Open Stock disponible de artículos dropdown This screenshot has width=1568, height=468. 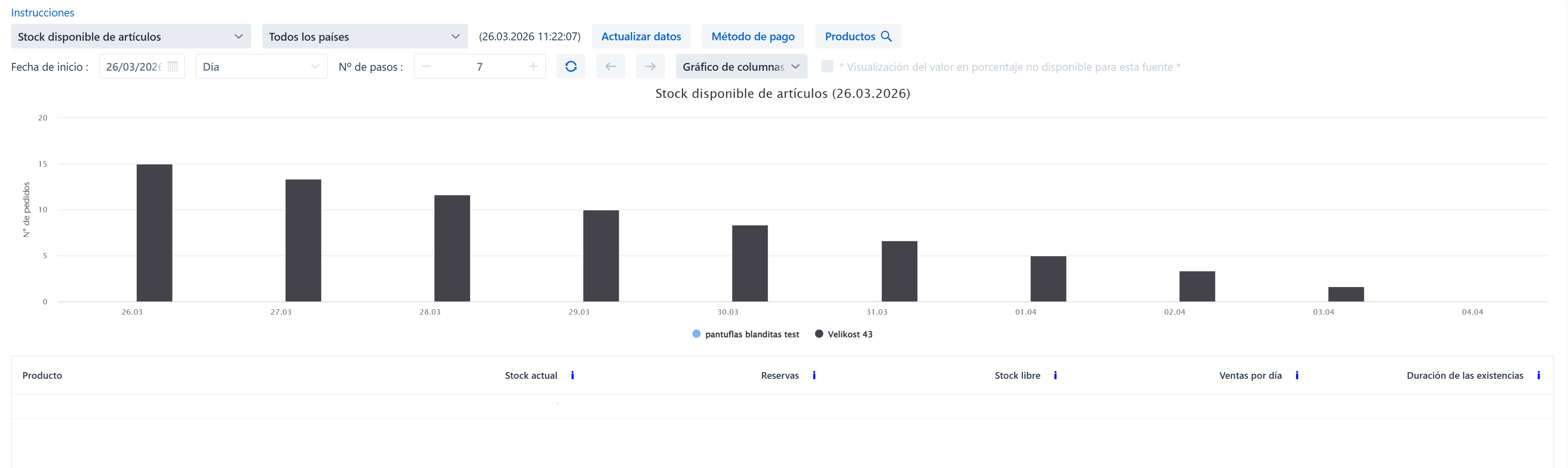pyautogui.click(x=131, y=37)
